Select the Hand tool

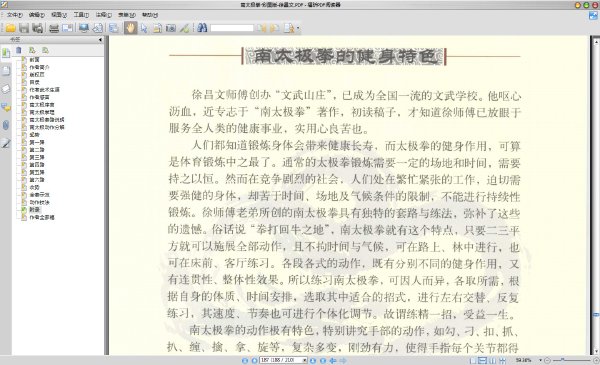point(130,28)
